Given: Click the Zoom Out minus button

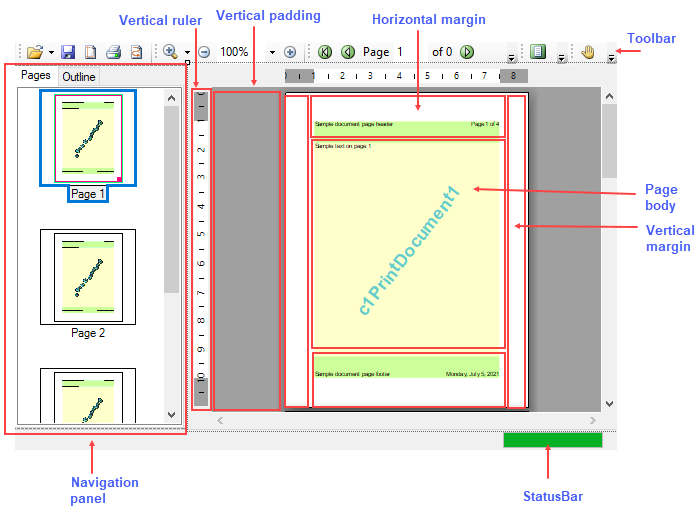Looking at the screenshot, I should (204, 52).
